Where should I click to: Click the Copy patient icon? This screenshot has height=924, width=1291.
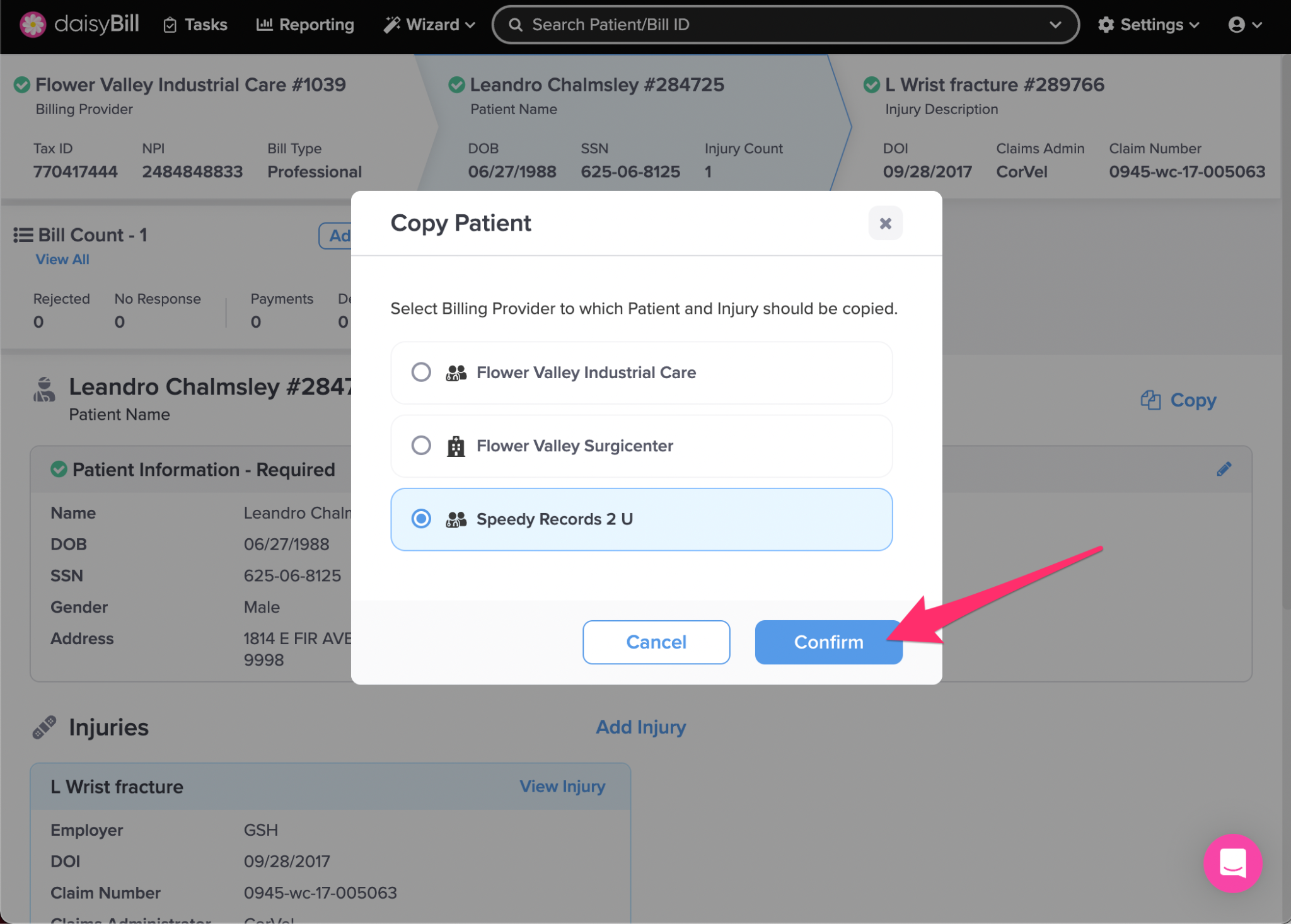[1150, 400]
